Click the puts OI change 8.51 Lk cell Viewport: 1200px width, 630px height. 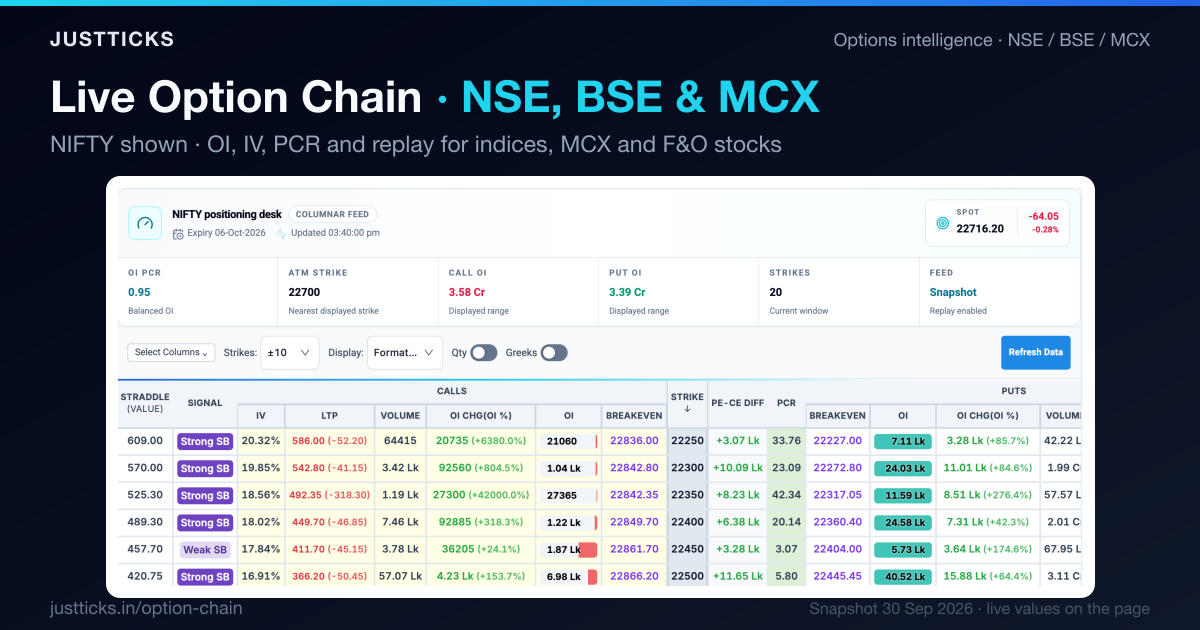[x=987, y=495]
